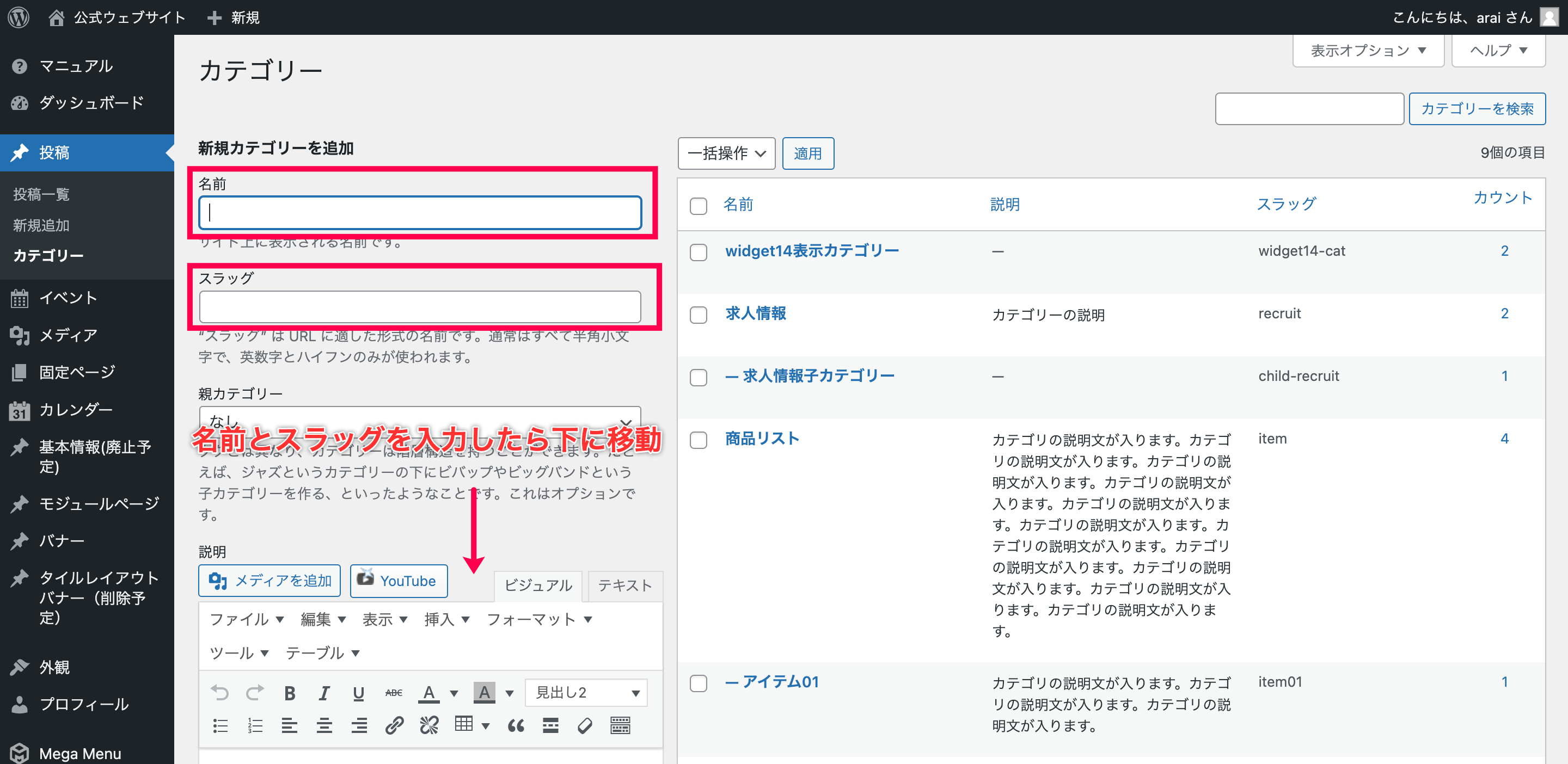Open the 一括操作 bulk actions dropdown
The height and width of the screenshot is (764, 1568).
(726, 153)
